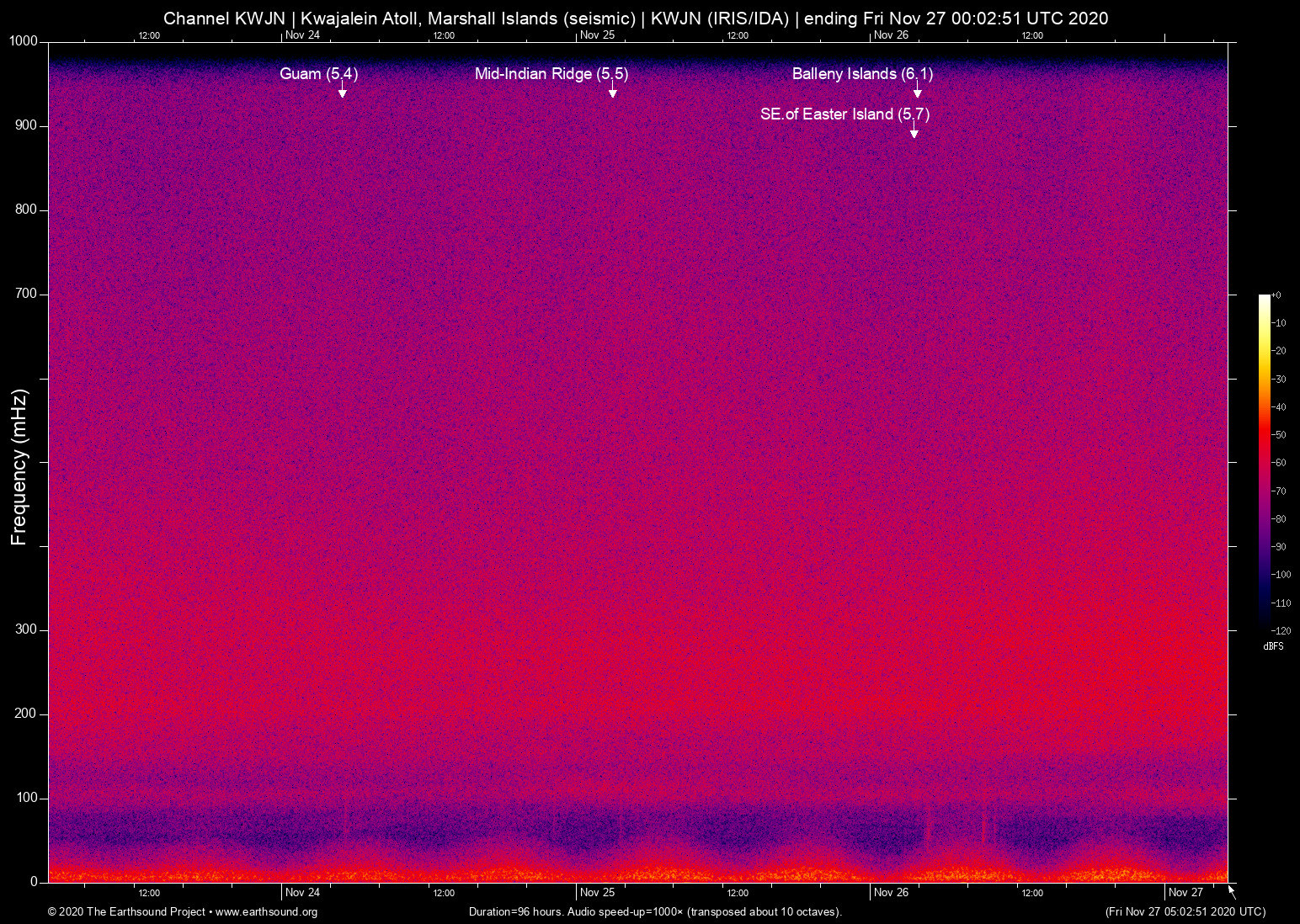The width and height of the screenshot is (1300, 924).
Task: Click the arrow marker below Guam (5.4)
Action: click(343, 92)
